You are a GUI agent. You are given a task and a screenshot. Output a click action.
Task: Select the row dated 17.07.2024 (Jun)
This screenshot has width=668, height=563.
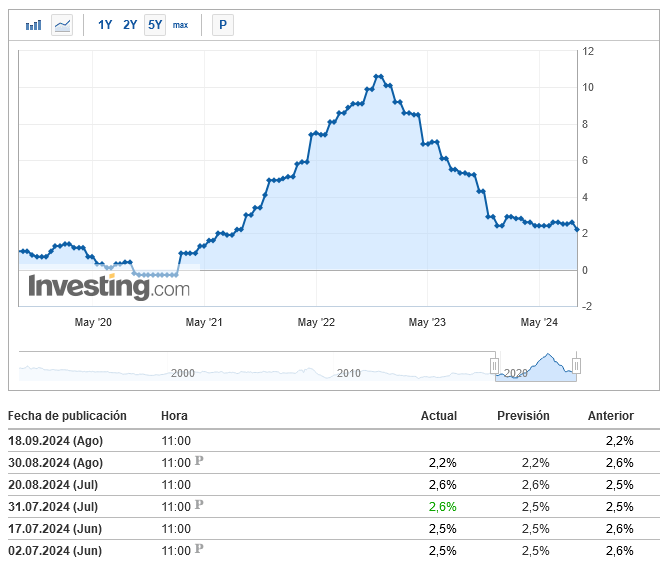pyautogui.click(x=334, y=529)
